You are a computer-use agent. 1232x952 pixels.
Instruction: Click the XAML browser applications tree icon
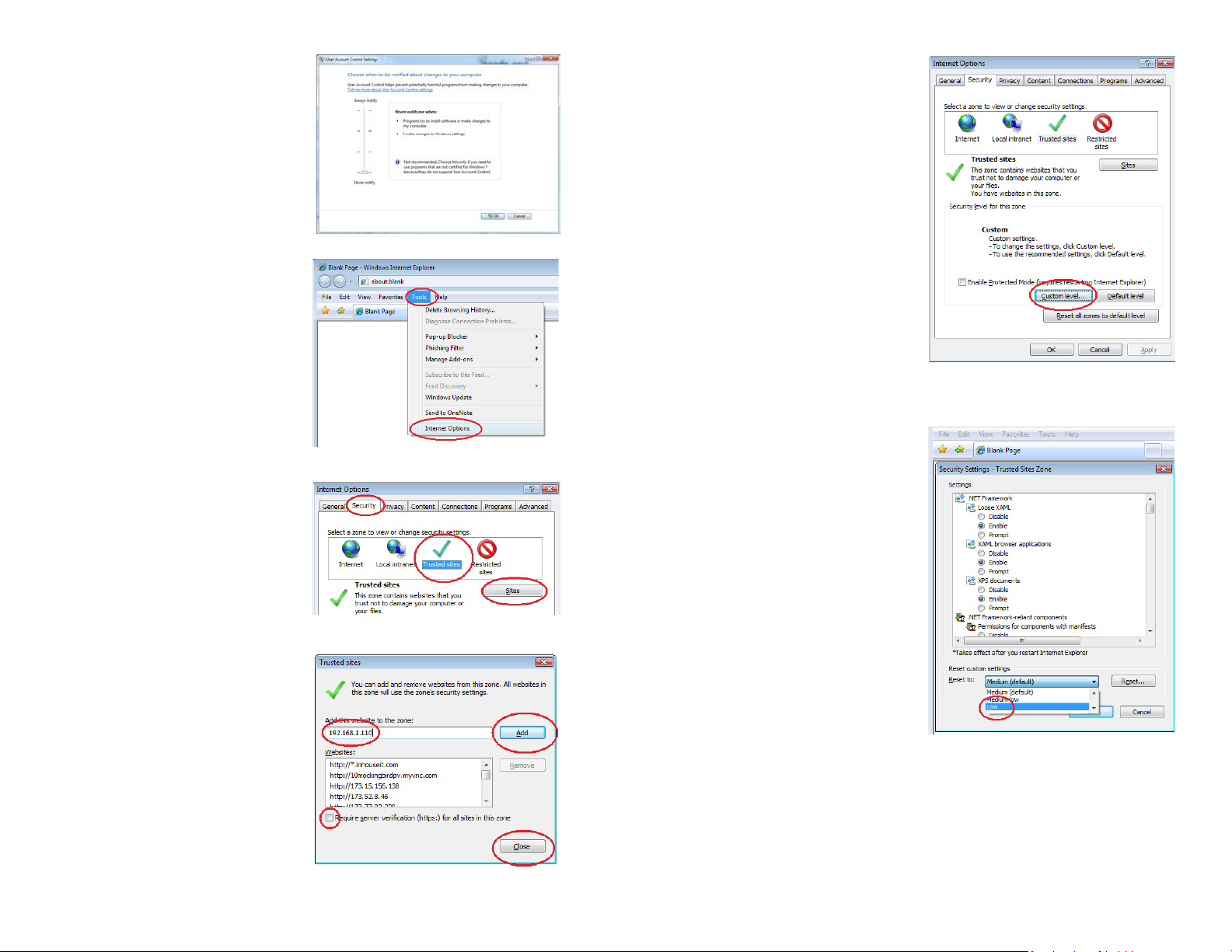[x=971, y=544]
